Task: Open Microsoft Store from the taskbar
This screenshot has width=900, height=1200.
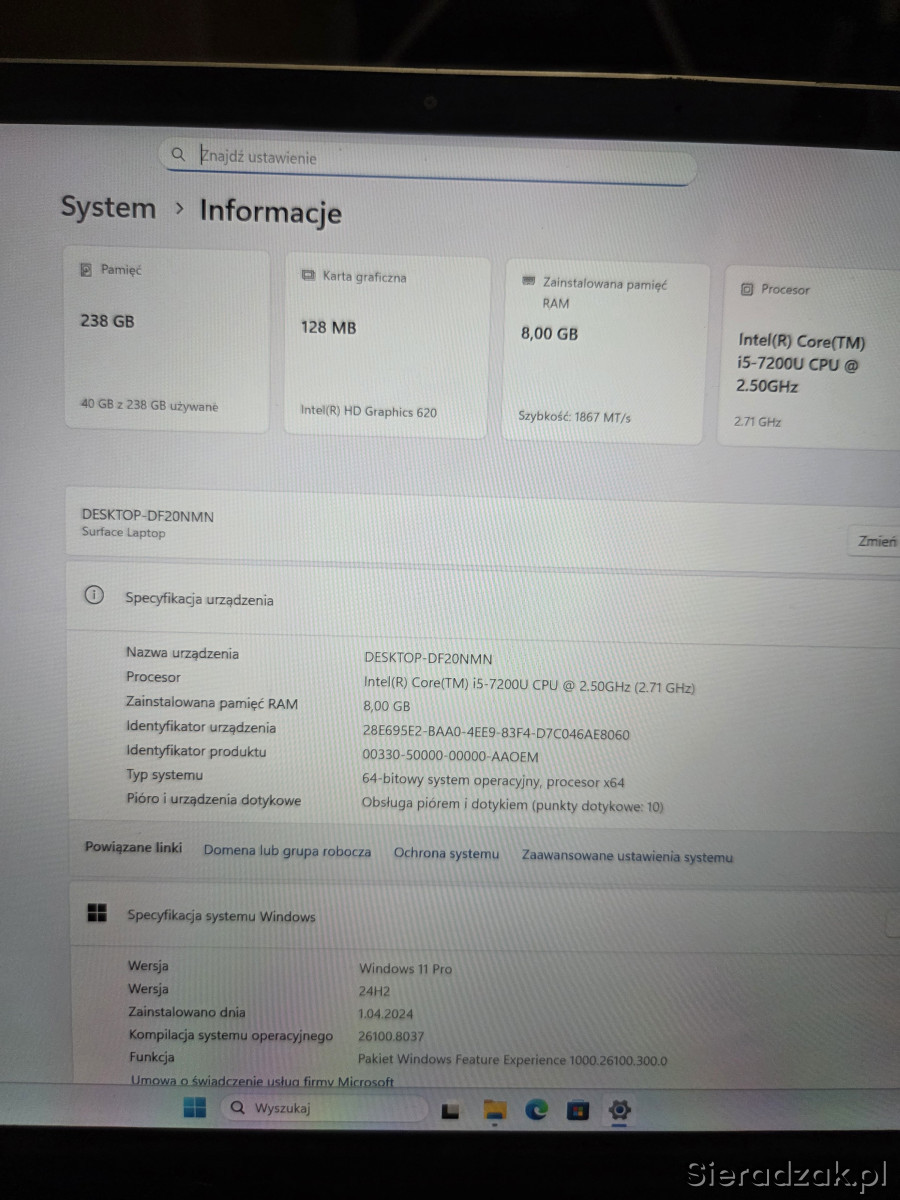Action: (x=578, y=1110)
